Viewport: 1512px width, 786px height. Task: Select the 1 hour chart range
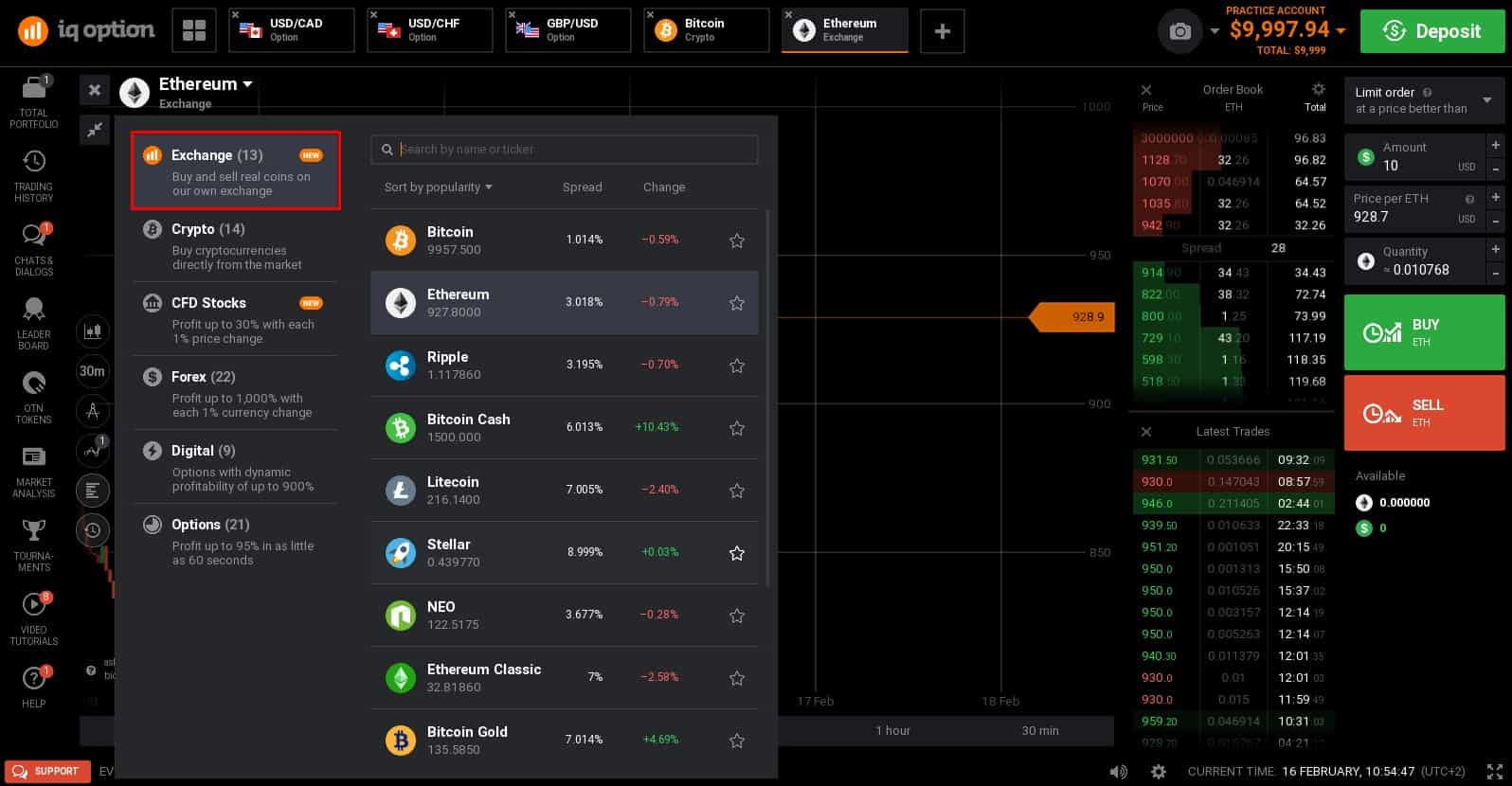point(892,730)
